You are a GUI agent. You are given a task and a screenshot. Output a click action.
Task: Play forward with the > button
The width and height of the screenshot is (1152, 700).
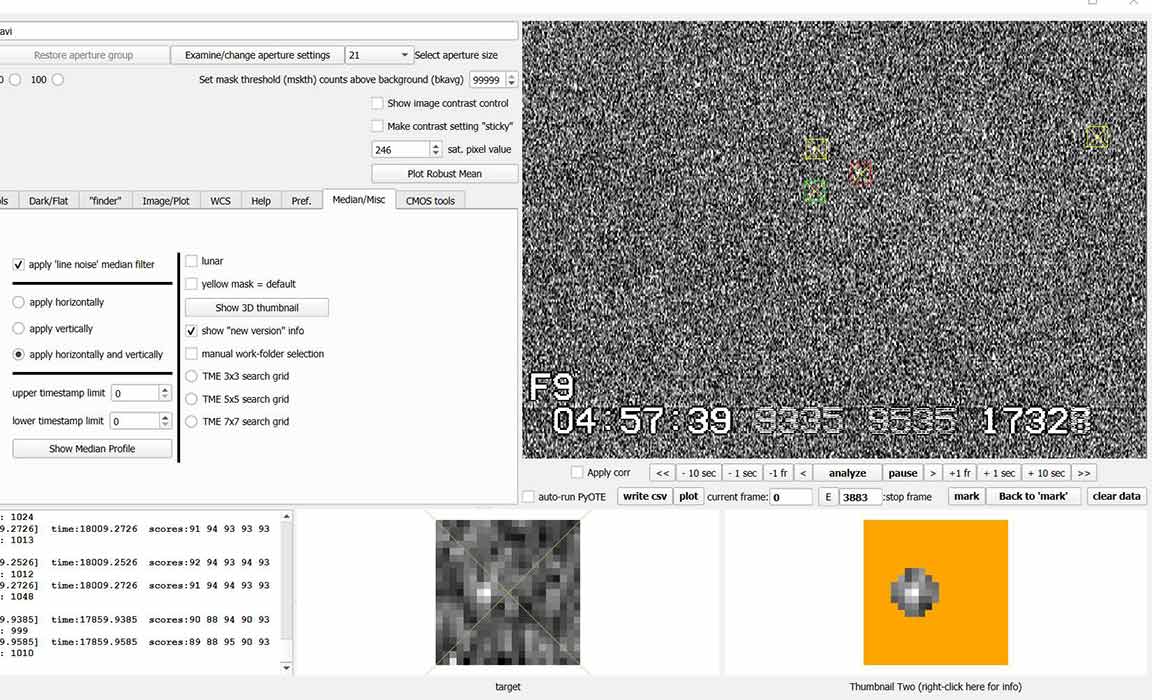932,473
